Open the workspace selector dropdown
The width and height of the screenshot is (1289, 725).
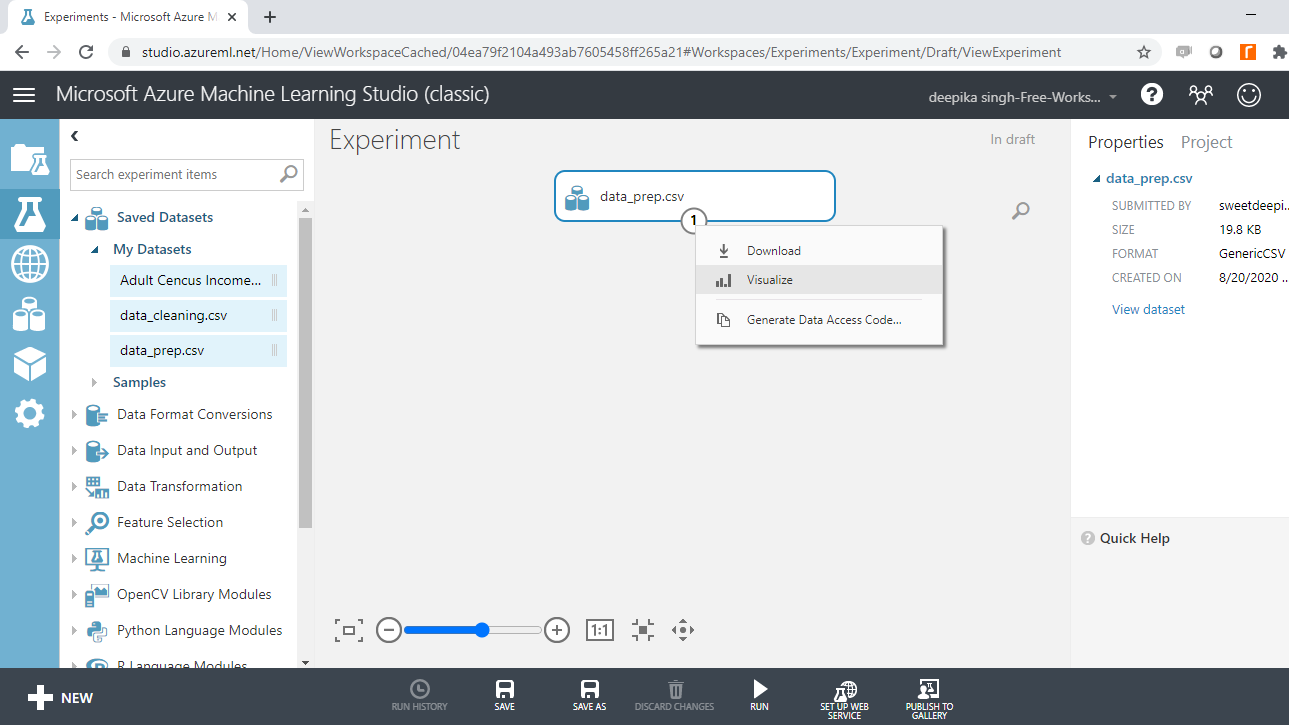click(1024, 97)
